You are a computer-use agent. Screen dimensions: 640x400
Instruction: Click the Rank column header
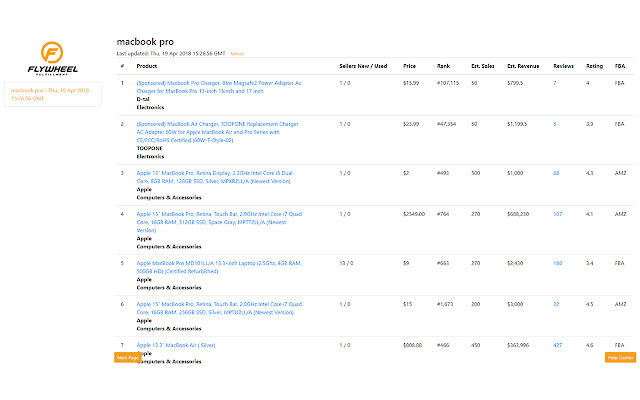pos(443,66)
